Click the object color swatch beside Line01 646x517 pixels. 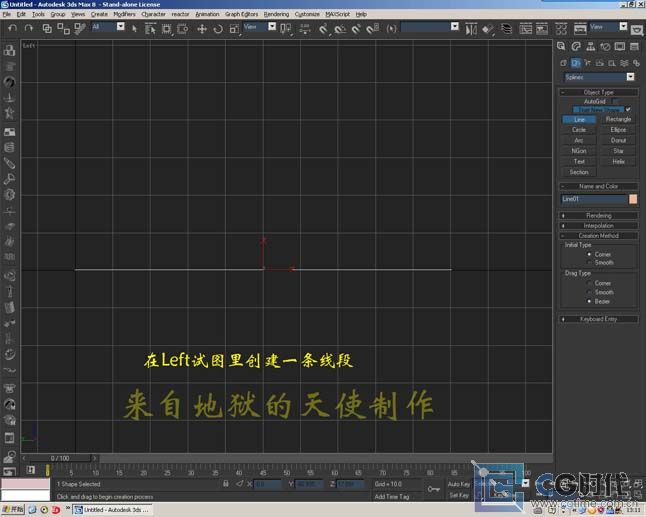(x=633, y=199)
